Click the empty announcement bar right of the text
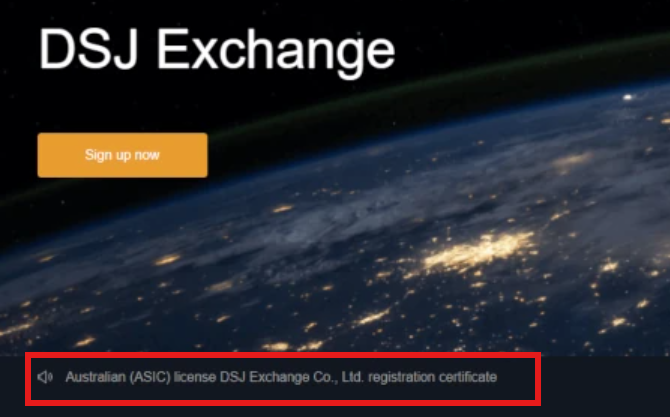The height and width of the screenshot is (417, 670). (516, 377)
